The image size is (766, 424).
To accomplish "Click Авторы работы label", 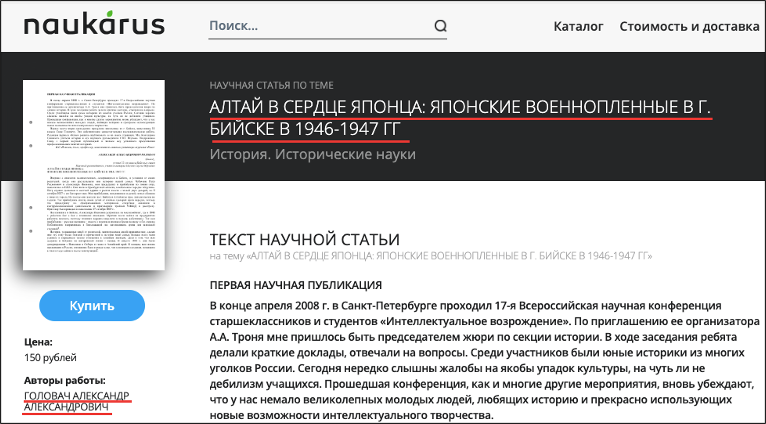I will tap(64, 381).
